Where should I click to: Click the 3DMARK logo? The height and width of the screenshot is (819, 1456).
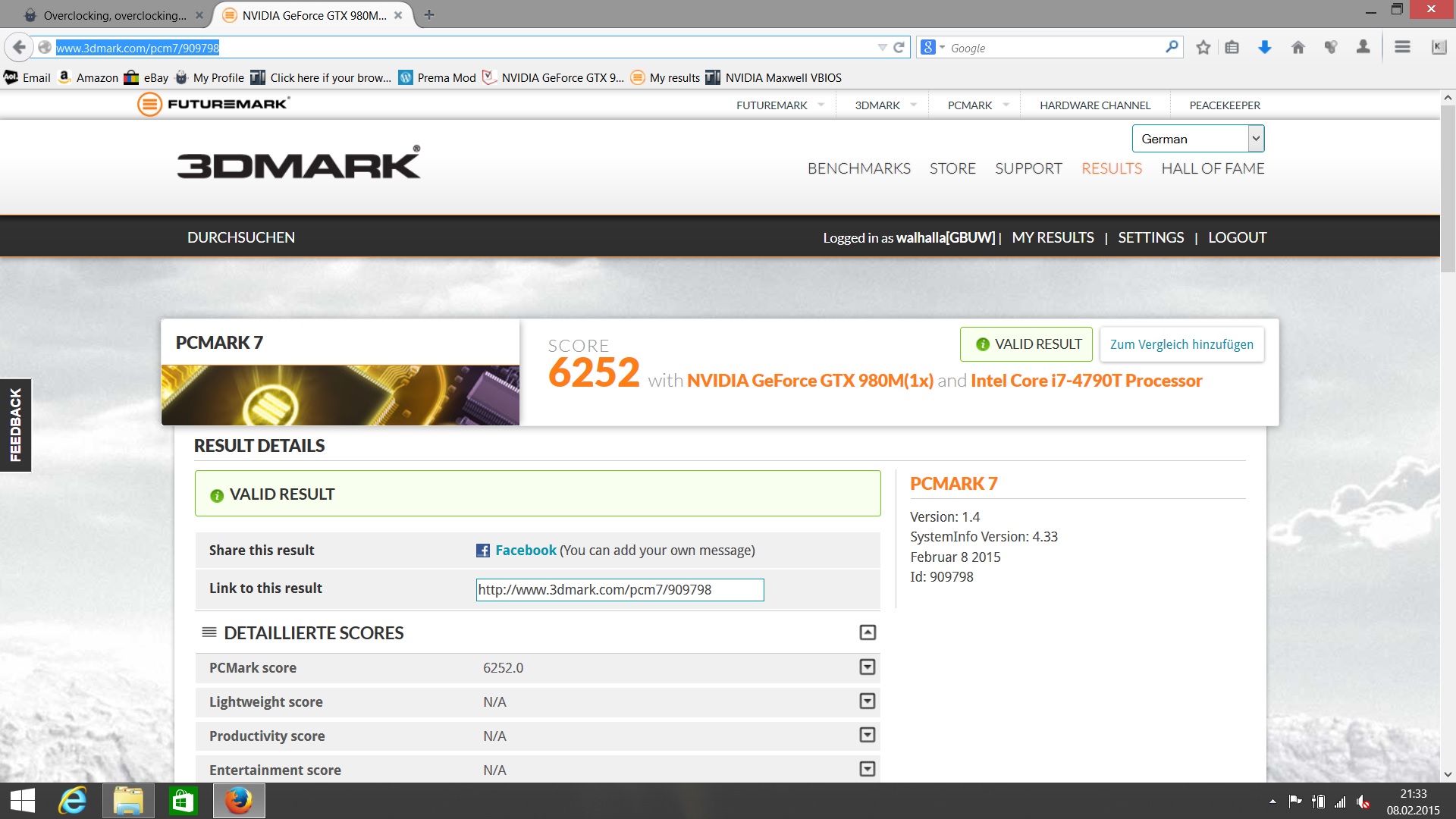(299, 162)
